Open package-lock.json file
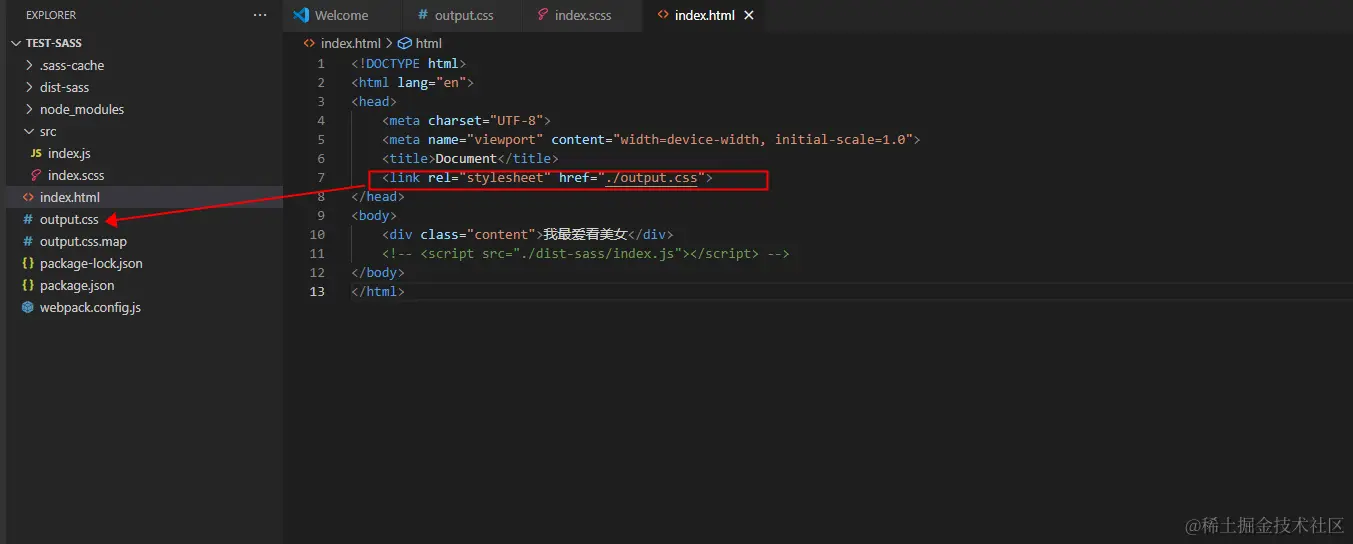Screen dimensions: 1353x544 point(91,263)
